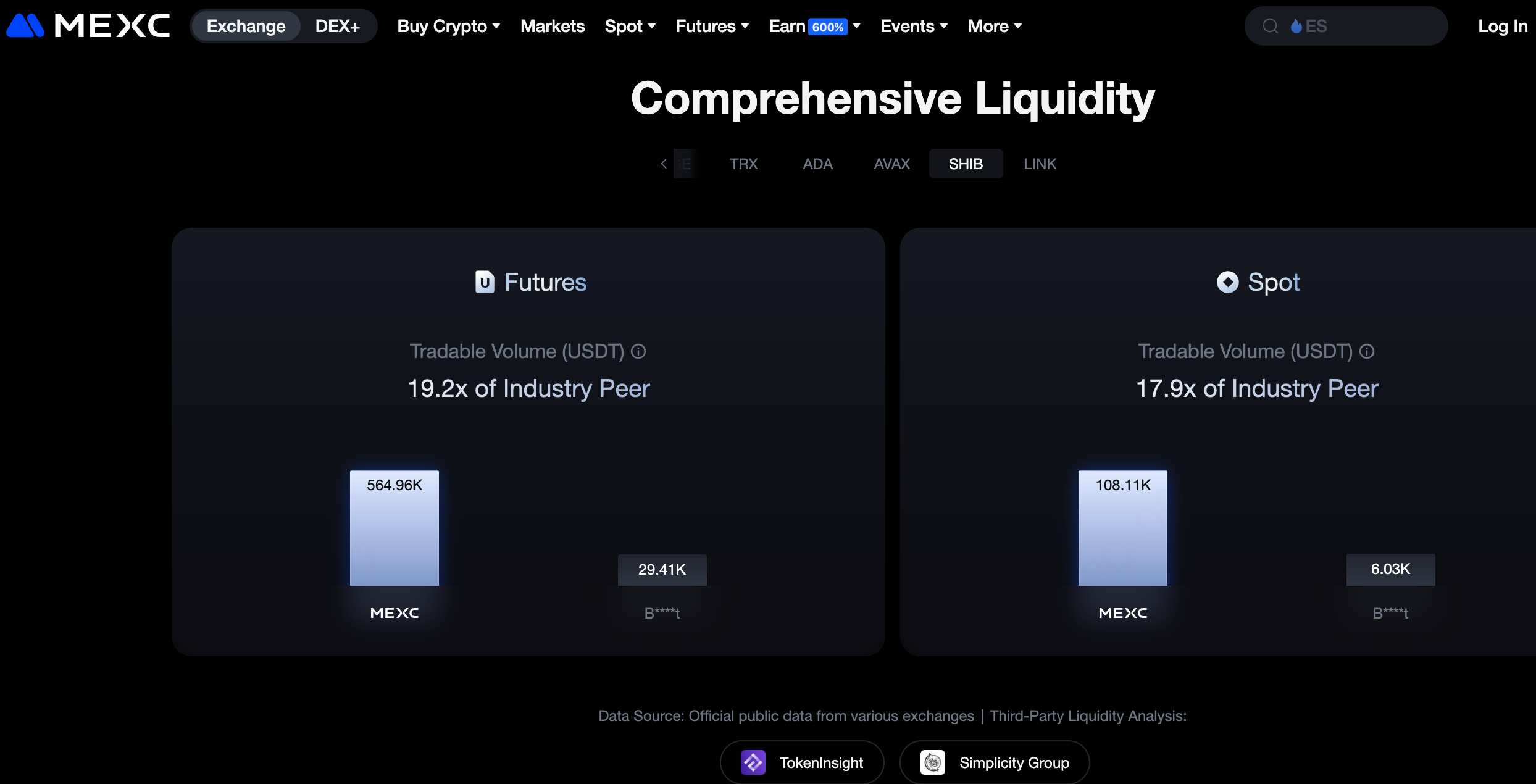Click Futures Tradable Volume info icon
The height and width of the screenshot is (784, 1536).
click(638, 351)
